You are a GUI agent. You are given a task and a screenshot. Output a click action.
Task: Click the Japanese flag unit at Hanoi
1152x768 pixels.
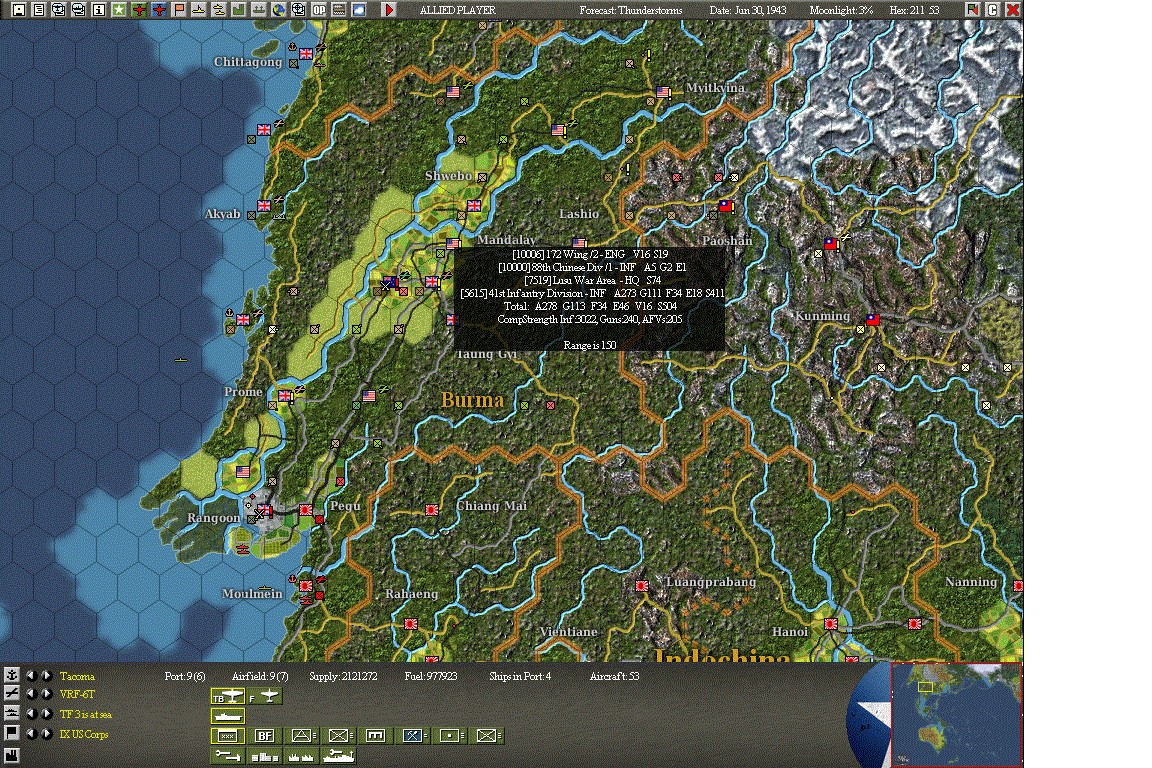coord(830,624)
